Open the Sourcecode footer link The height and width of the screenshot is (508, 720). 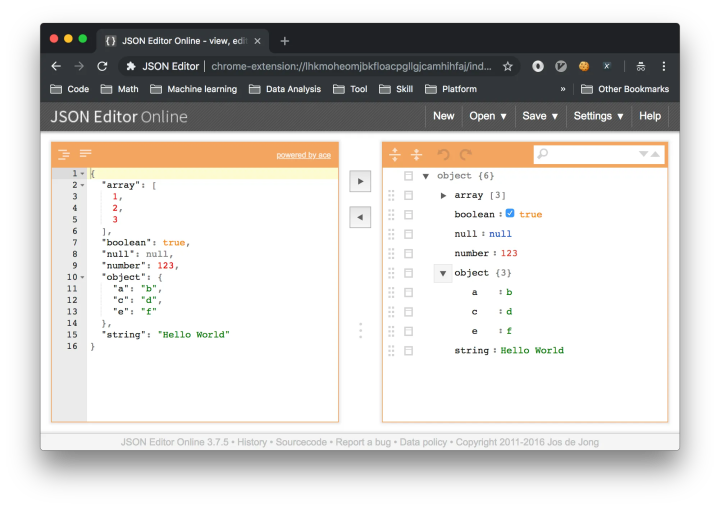[301, 442]
